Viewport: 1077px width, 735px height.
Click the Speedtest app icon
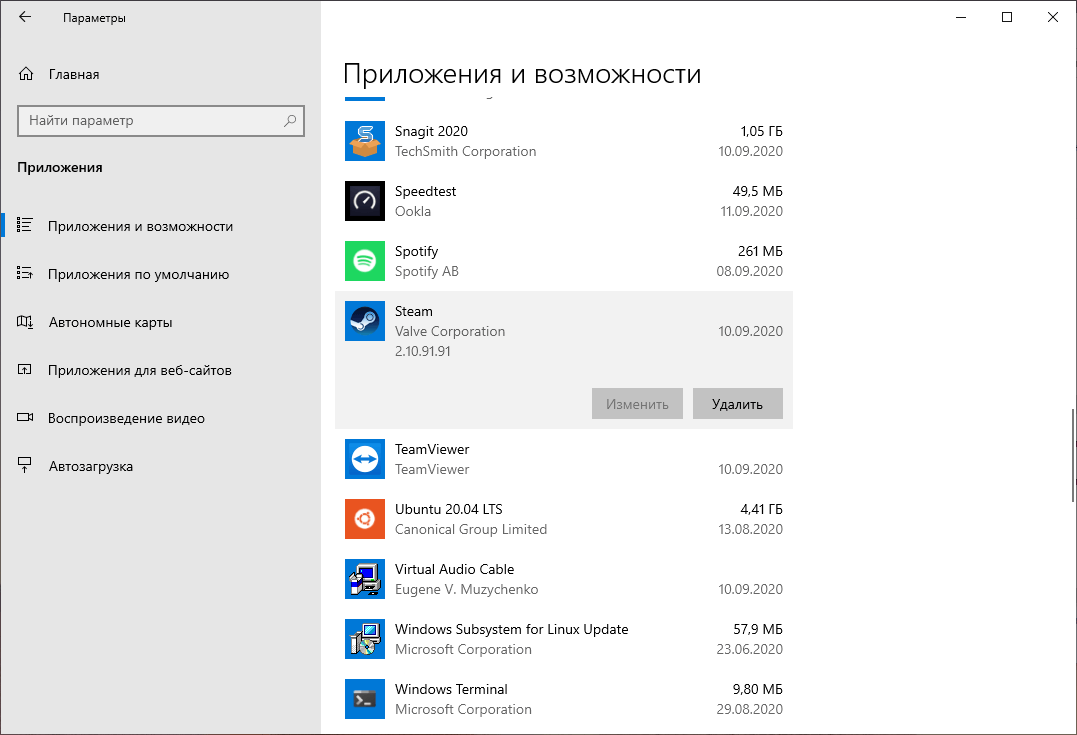[365, 201]
